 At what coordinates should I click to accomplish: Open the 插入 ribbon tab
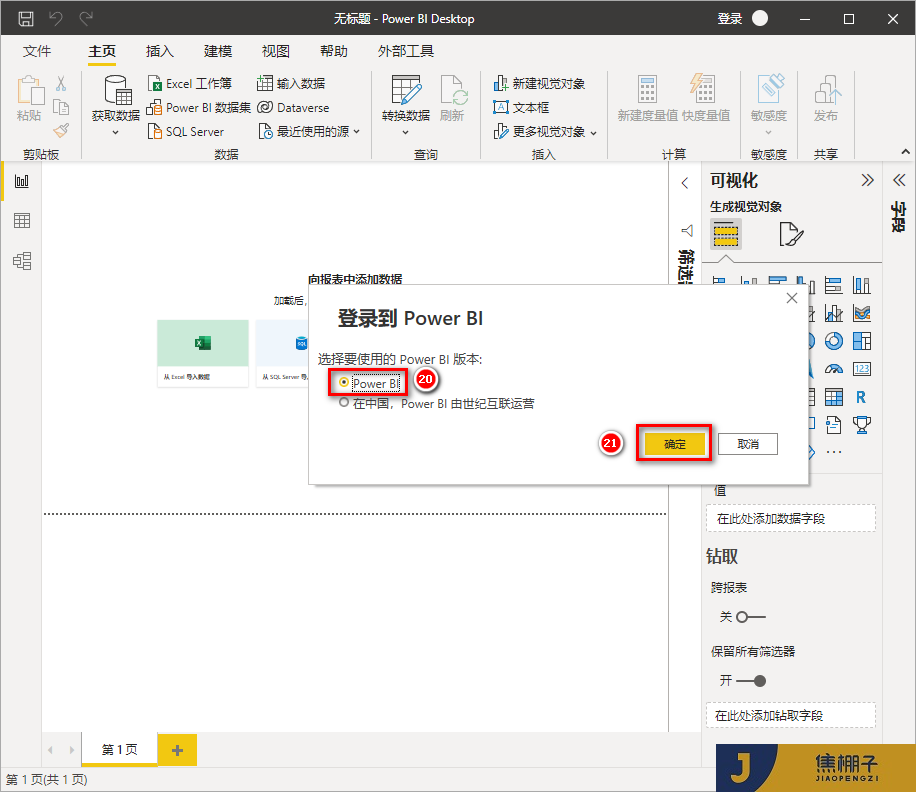click(159, 51)
